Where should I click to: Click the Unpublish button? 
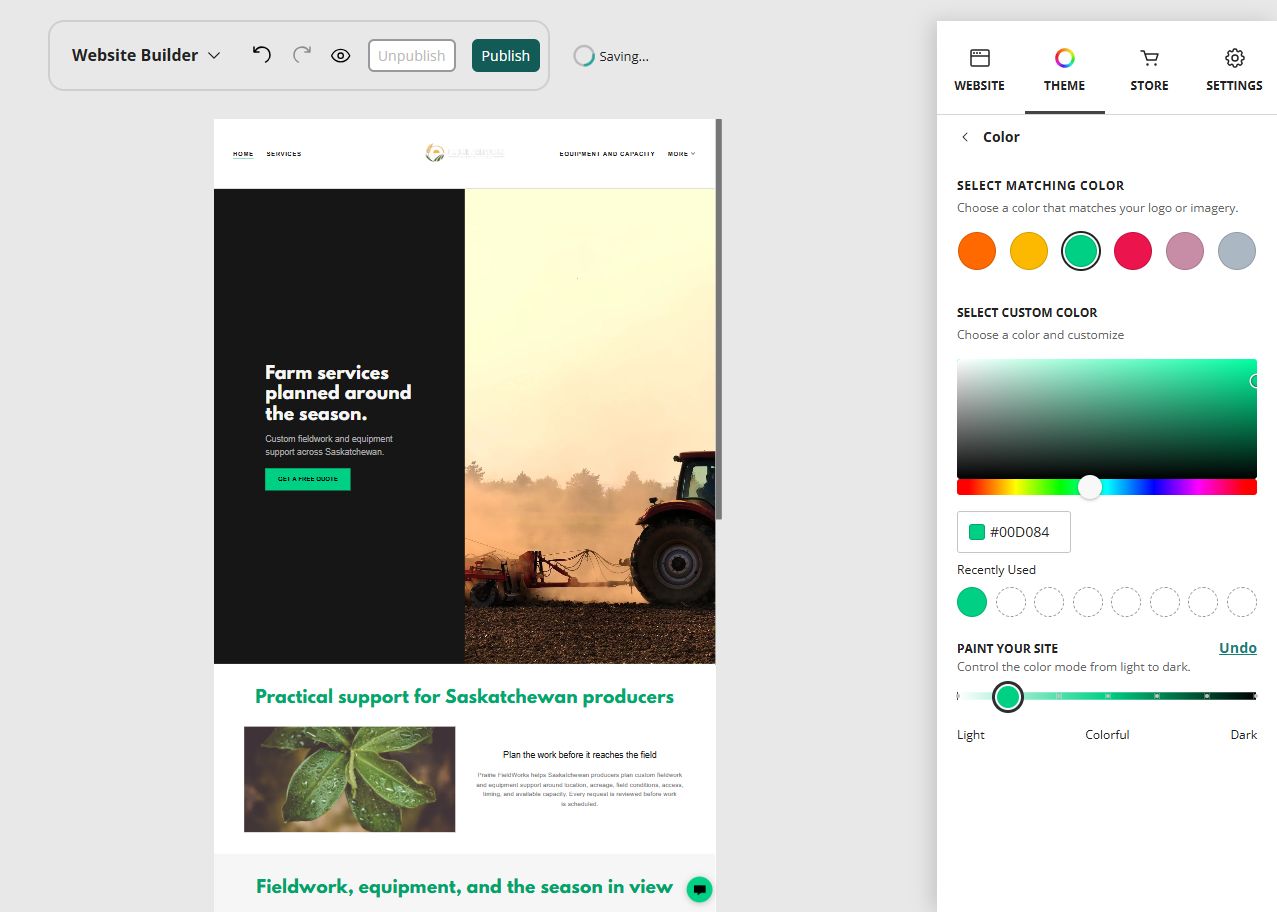click(412, 56)
